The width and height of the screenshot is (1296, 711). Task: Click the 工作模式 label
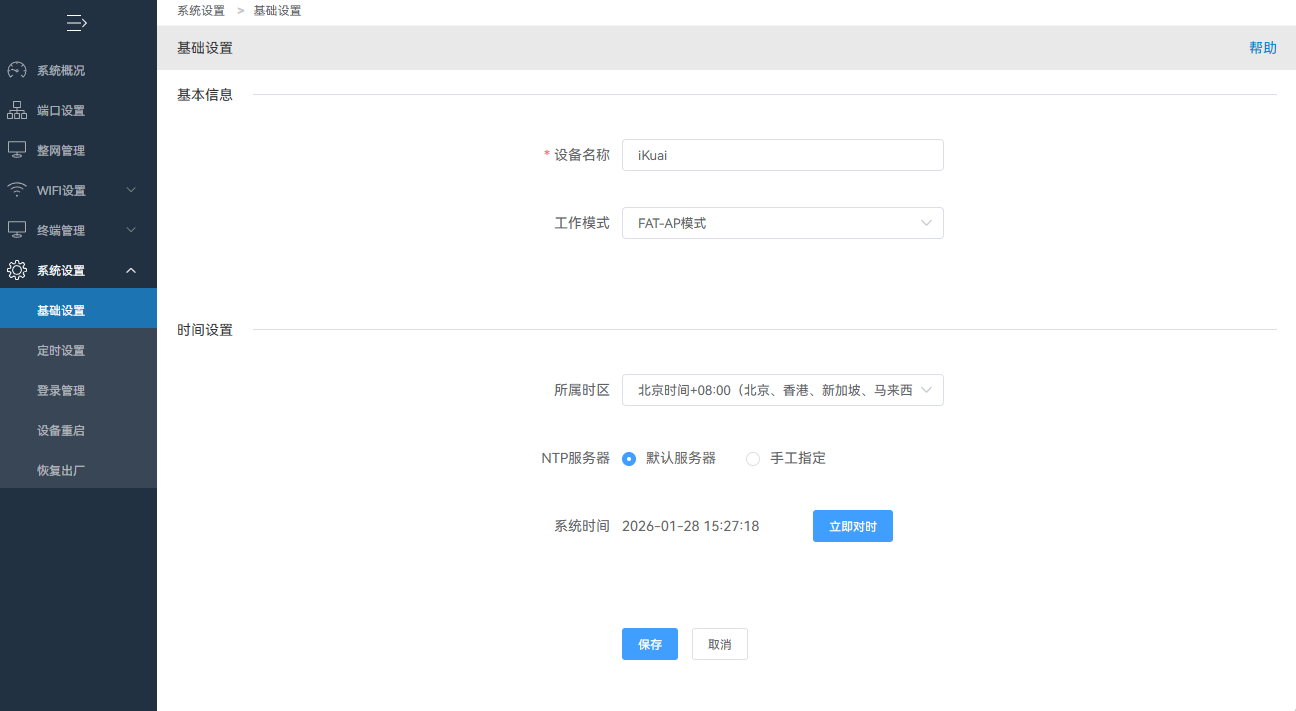pos(582,223)
